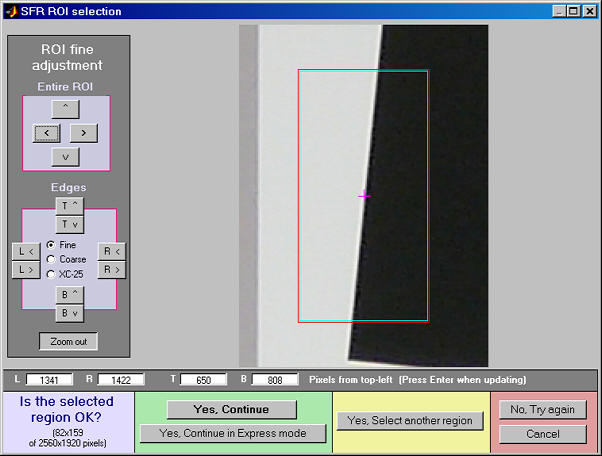Move entire ROI up with ^ button
This screenshot has width=602, height=456.
tap(66, 109)
